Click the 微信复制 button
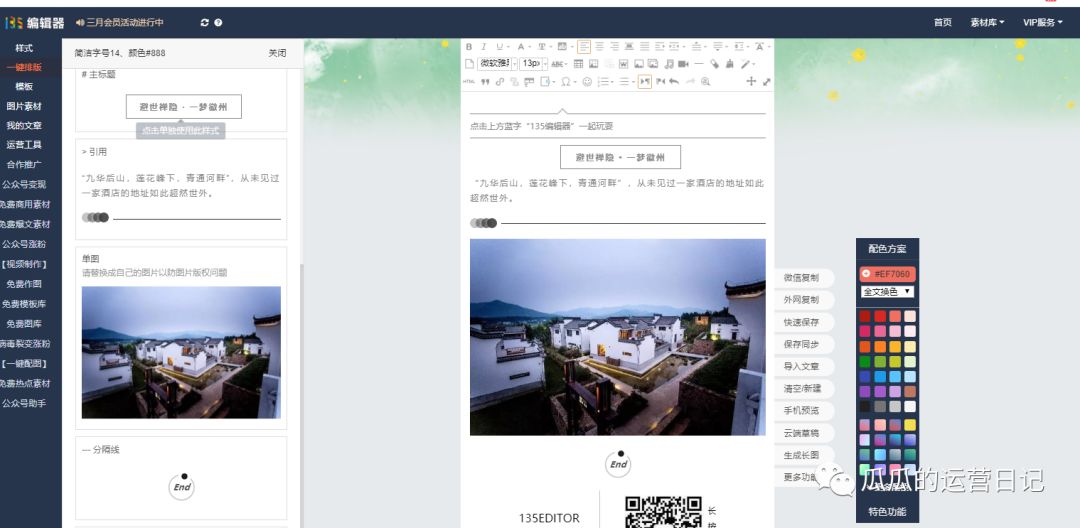1080x528 pixels. coord(801,278)
